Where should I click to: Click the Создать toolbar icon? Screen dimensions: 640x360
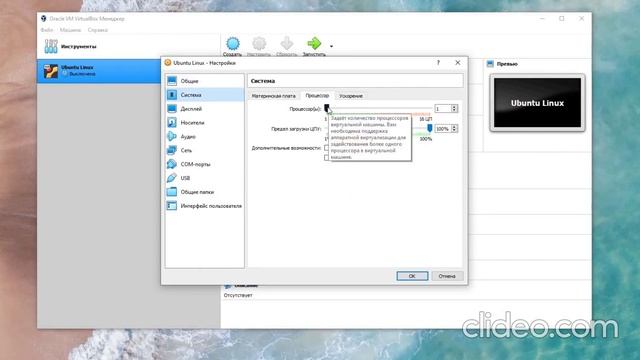tap(233, 44)
